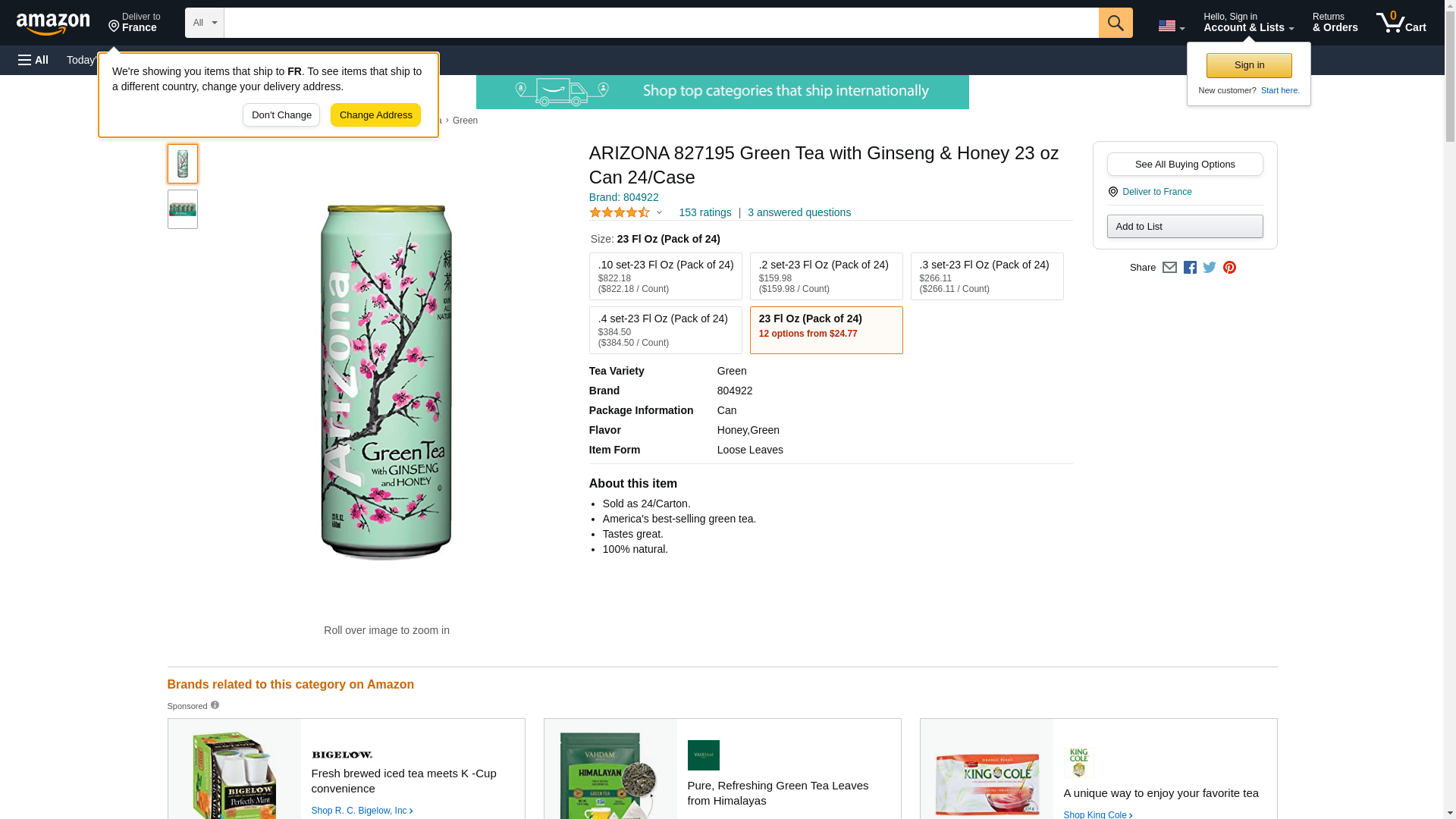Click the Amazon logo
The image size is (1456, 819).
coord(53,24)
